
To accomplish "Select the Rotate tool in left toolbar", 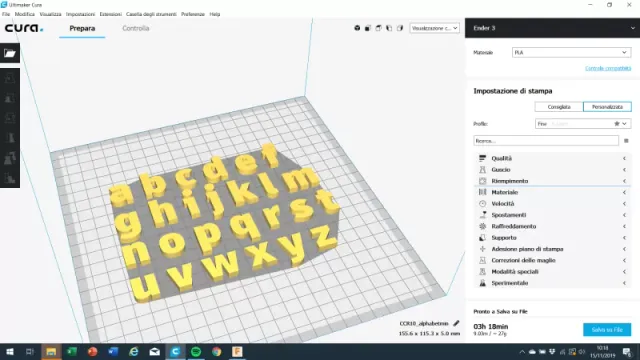I will pos(10,118).
